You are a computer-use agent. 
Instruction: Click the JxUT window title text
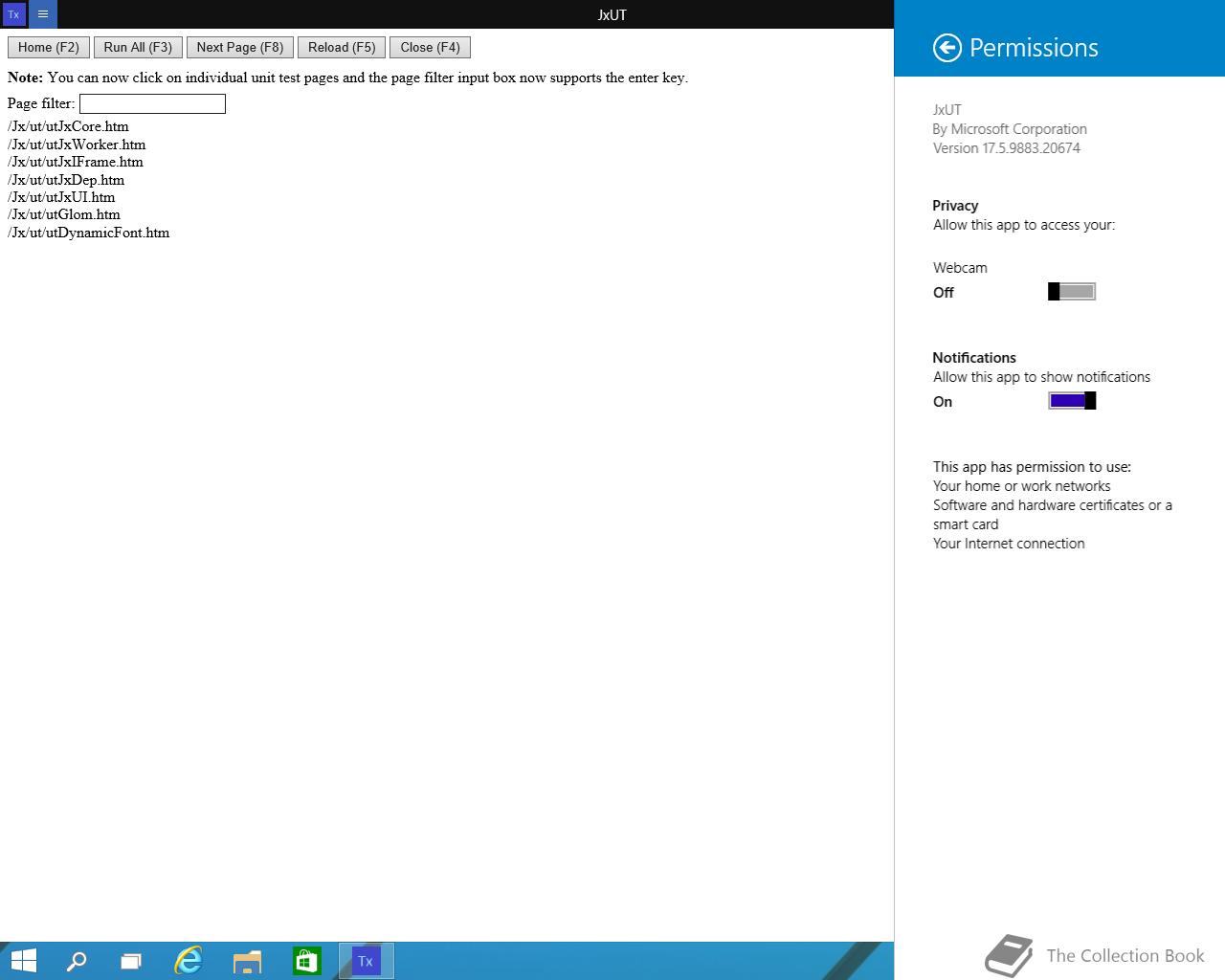coord(612,14)
